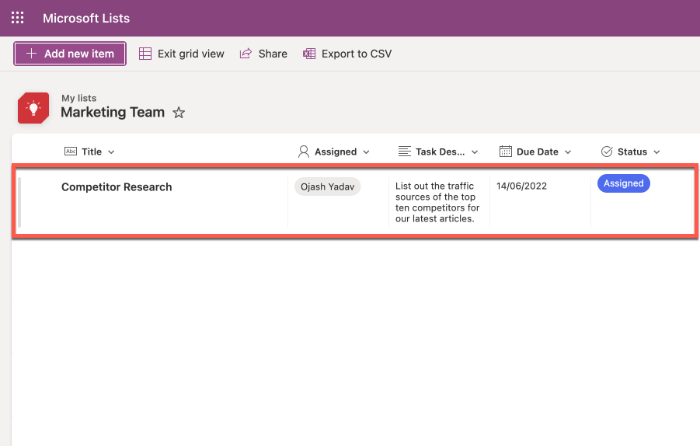Favorite the Marketing Team list with star
The width and height of the screenshot is (700, 446).
tap(179, 113)
